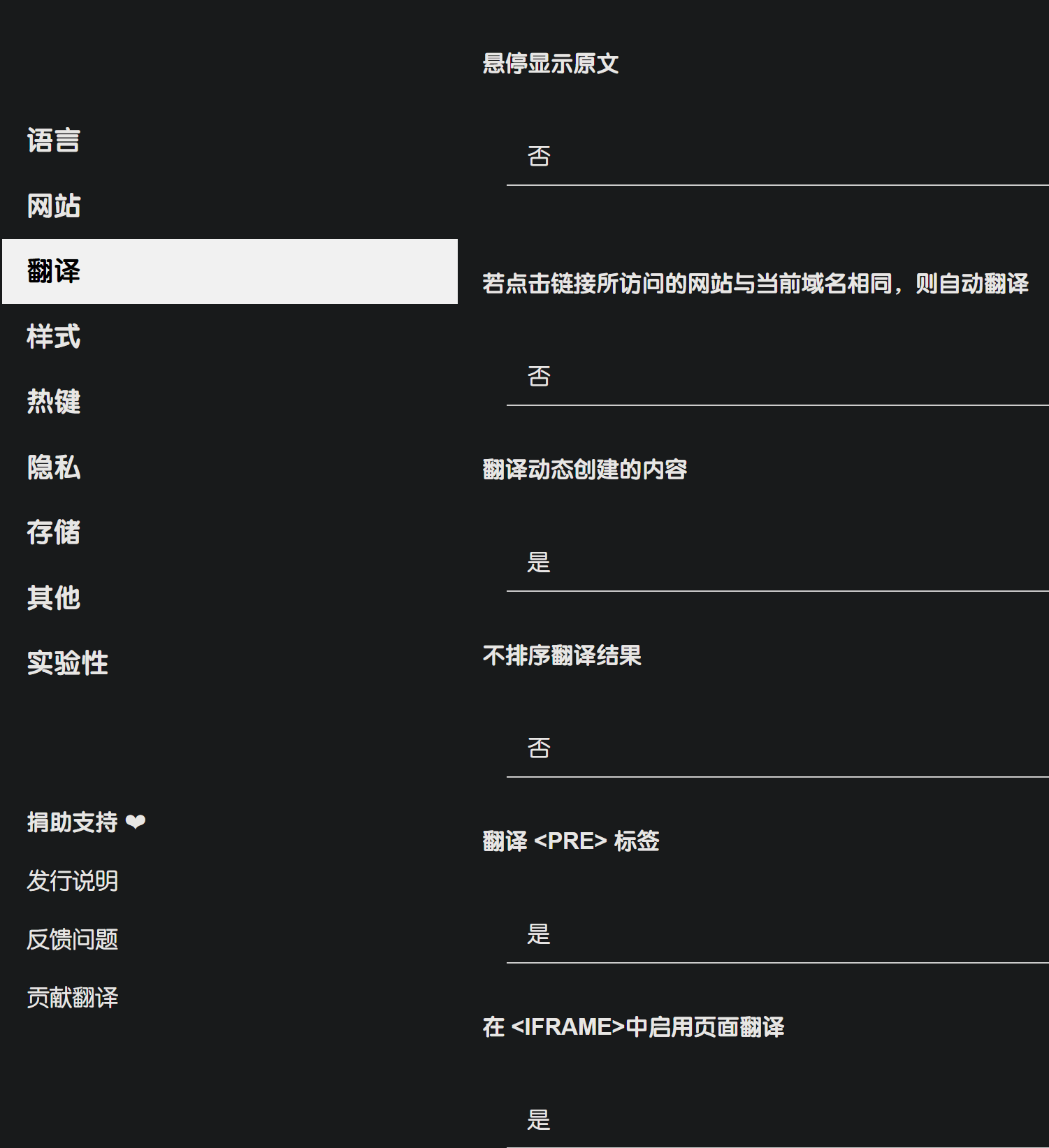This screenshot has height=1148, width=1049.
Task: Open the 发行说明 link
Action: tap(73, 881)
